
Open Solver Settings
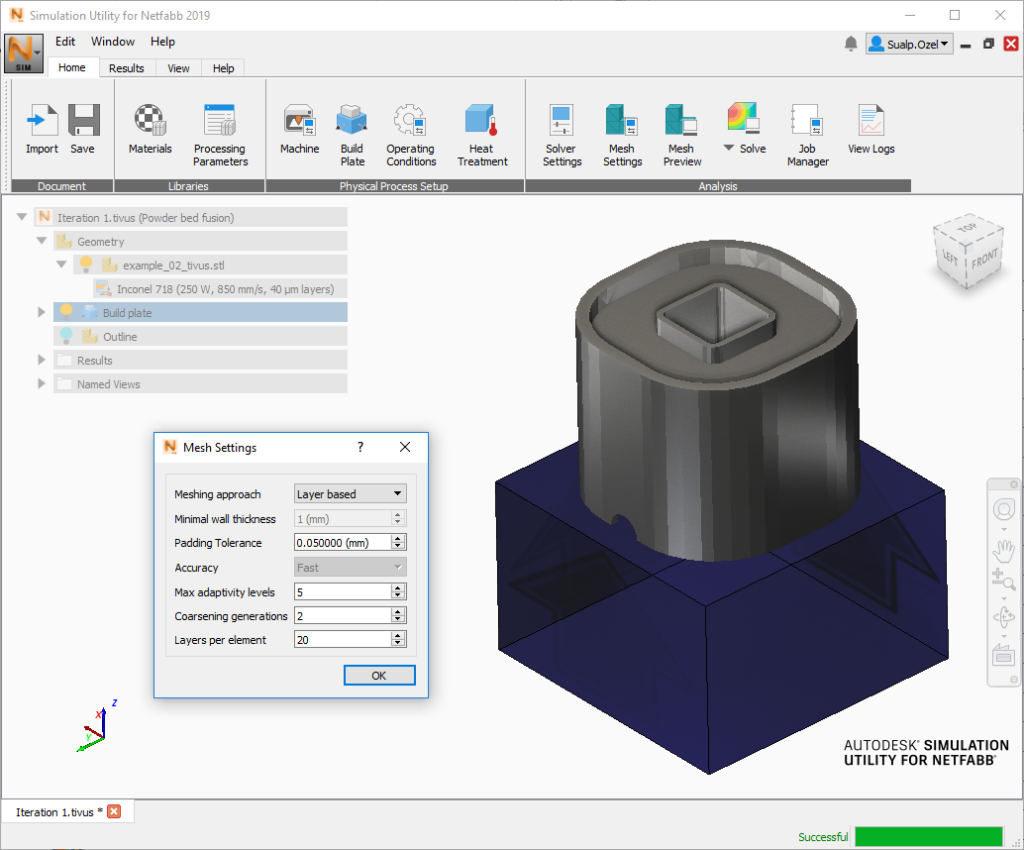coord(562,136)
